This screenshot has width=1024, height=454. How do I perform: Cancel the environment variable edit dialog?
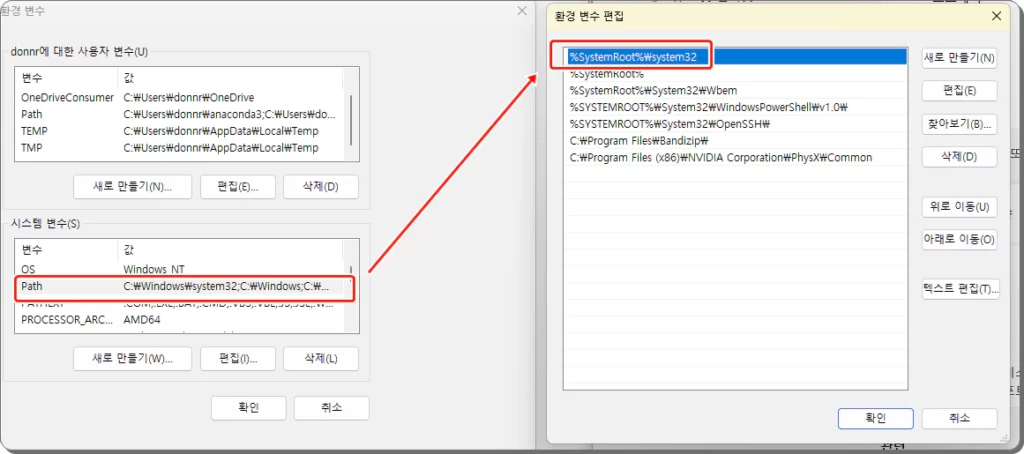[958, 418]
